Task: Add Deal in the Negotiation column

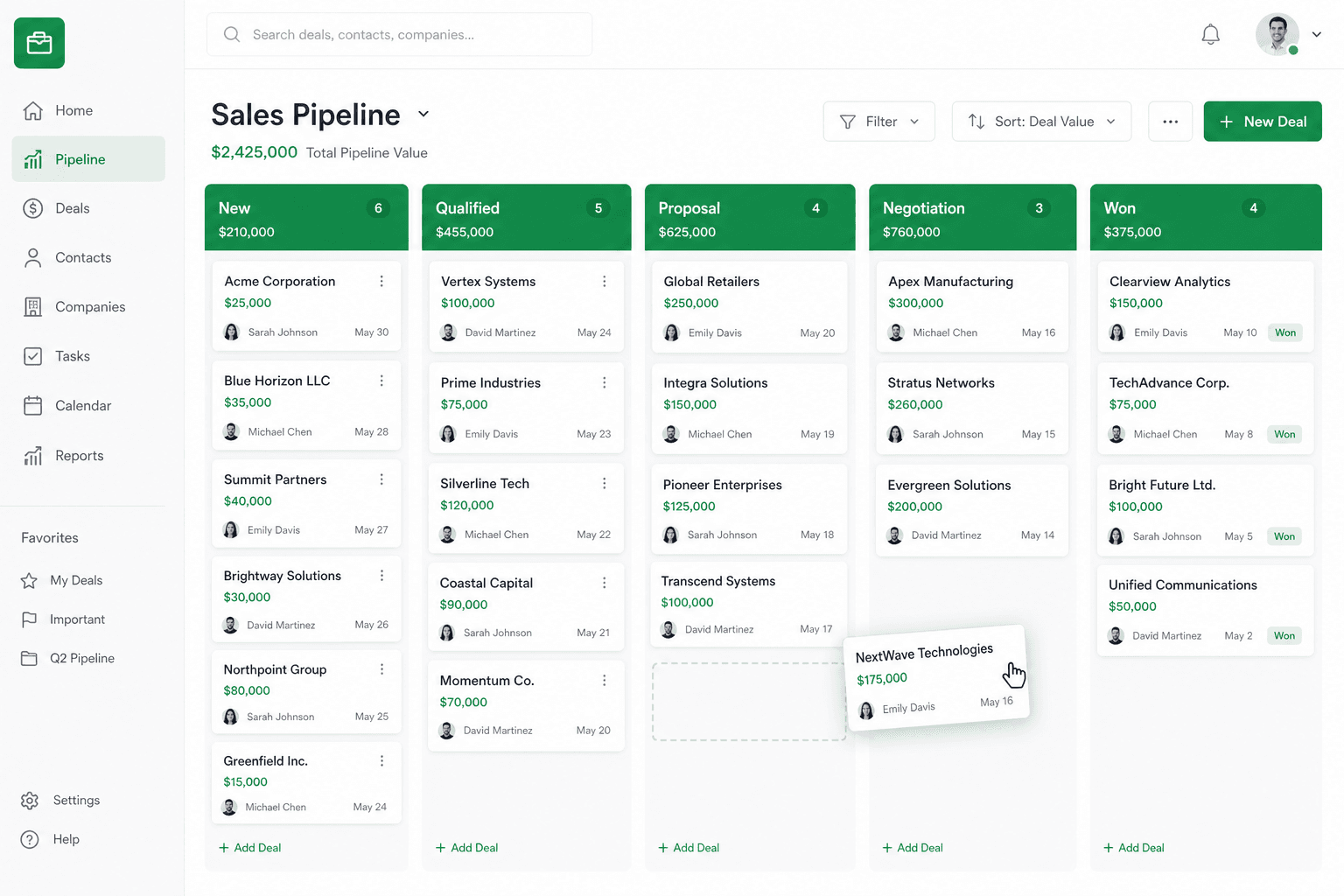Action: 913,848
